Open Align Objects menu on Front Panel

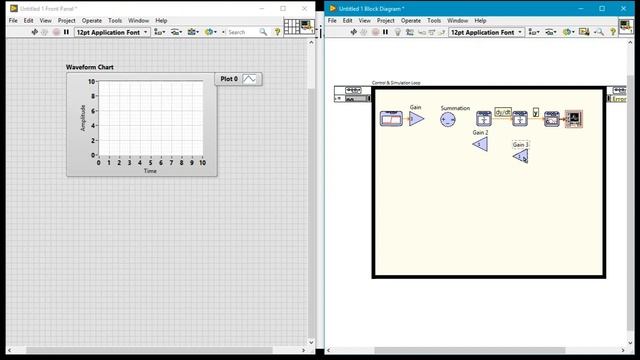click(159, 32)
